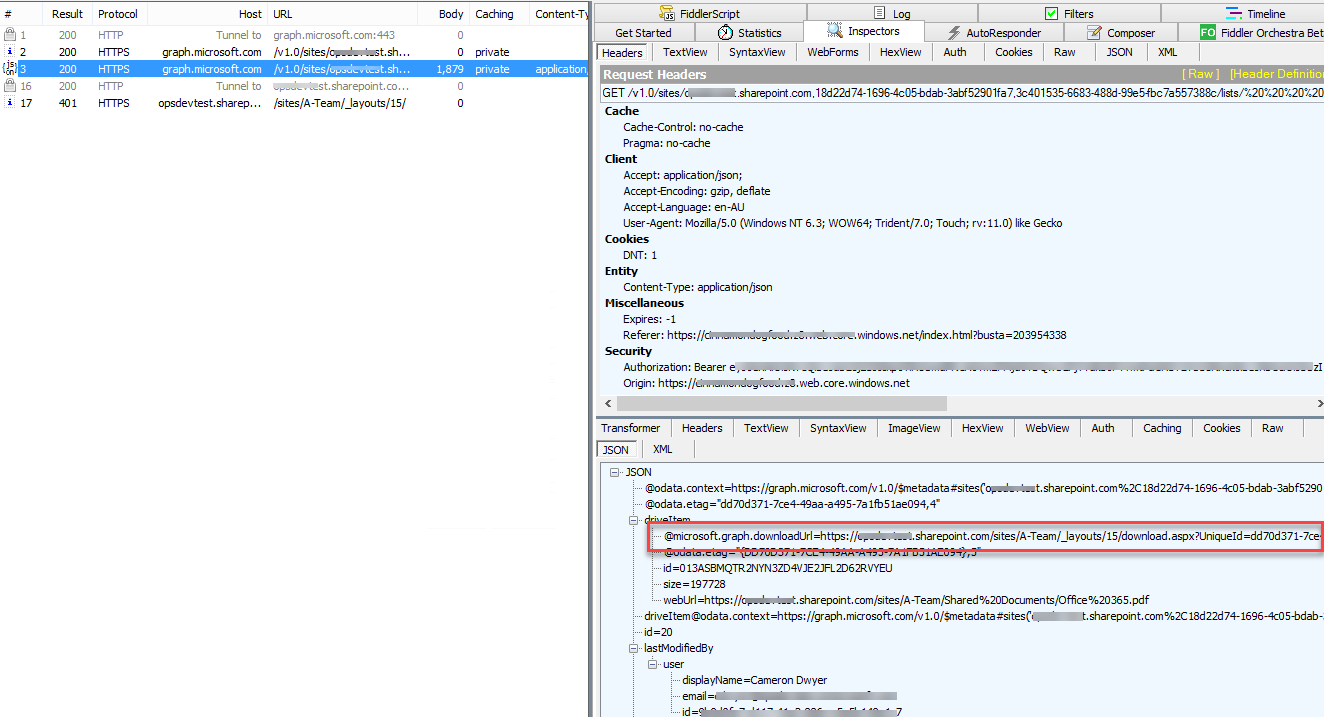Open the response TextView tab
Image resolution: width=1324 pixels, height=717 pixels.
[x=766, y=428]
